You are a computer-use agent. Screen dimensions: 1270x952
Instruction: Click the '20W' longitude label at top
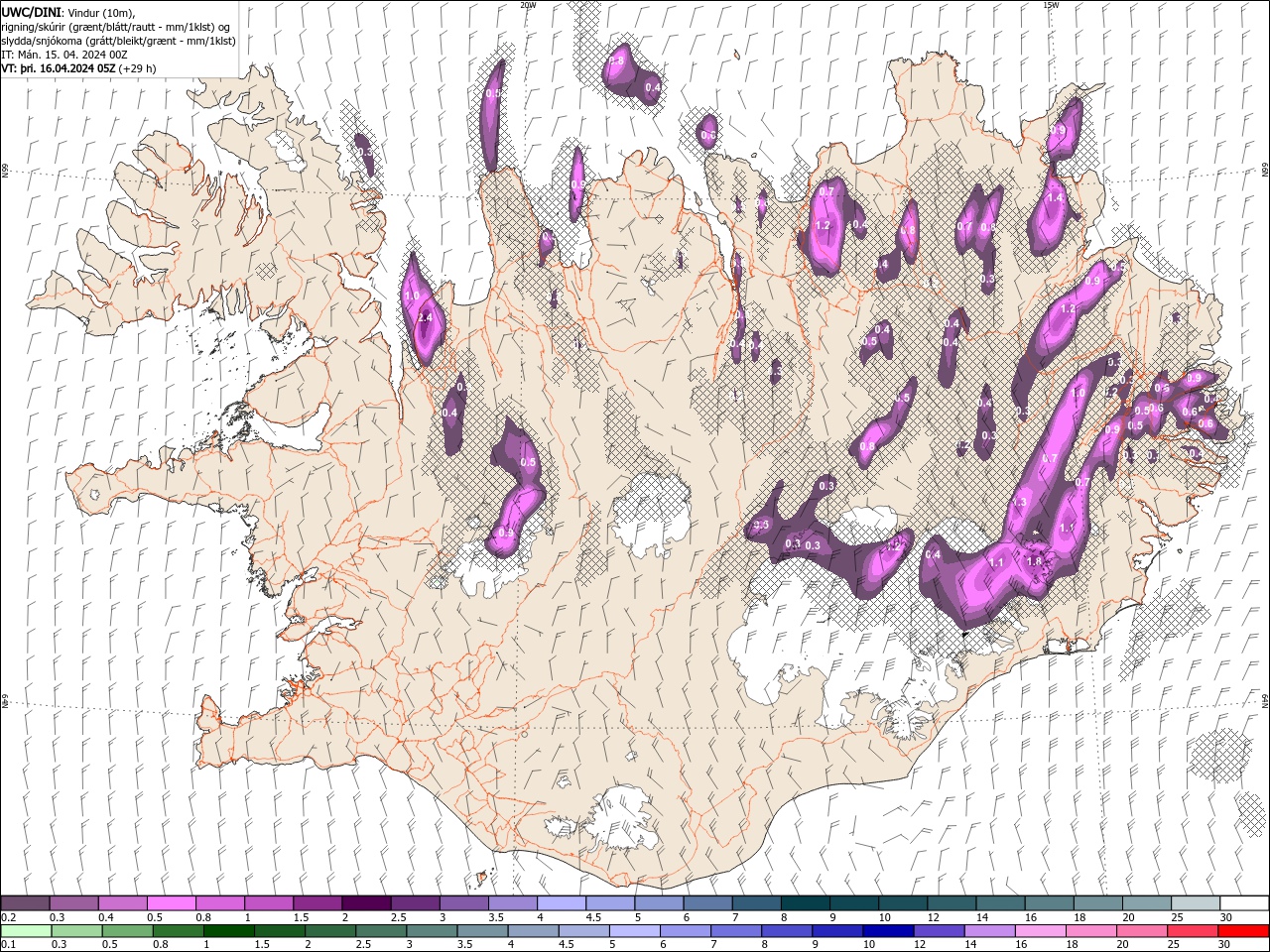tap(528, 5)
